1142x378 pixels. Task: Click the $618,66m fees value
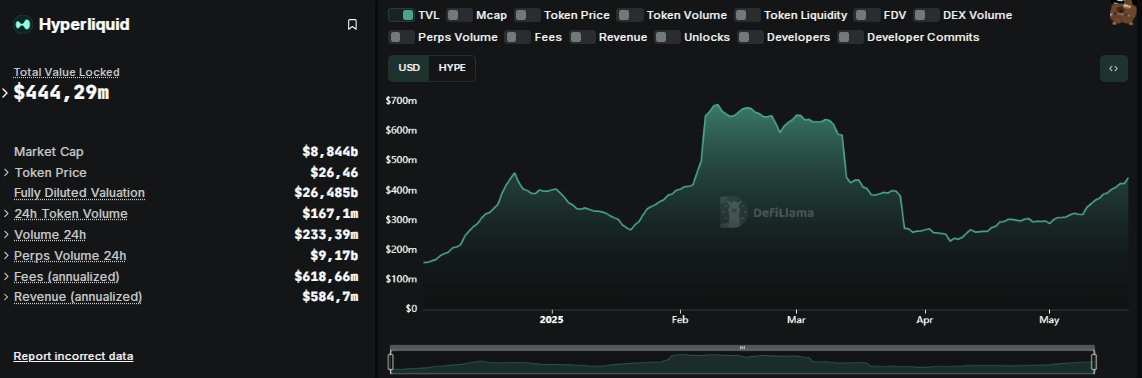(x=326, y=277)
